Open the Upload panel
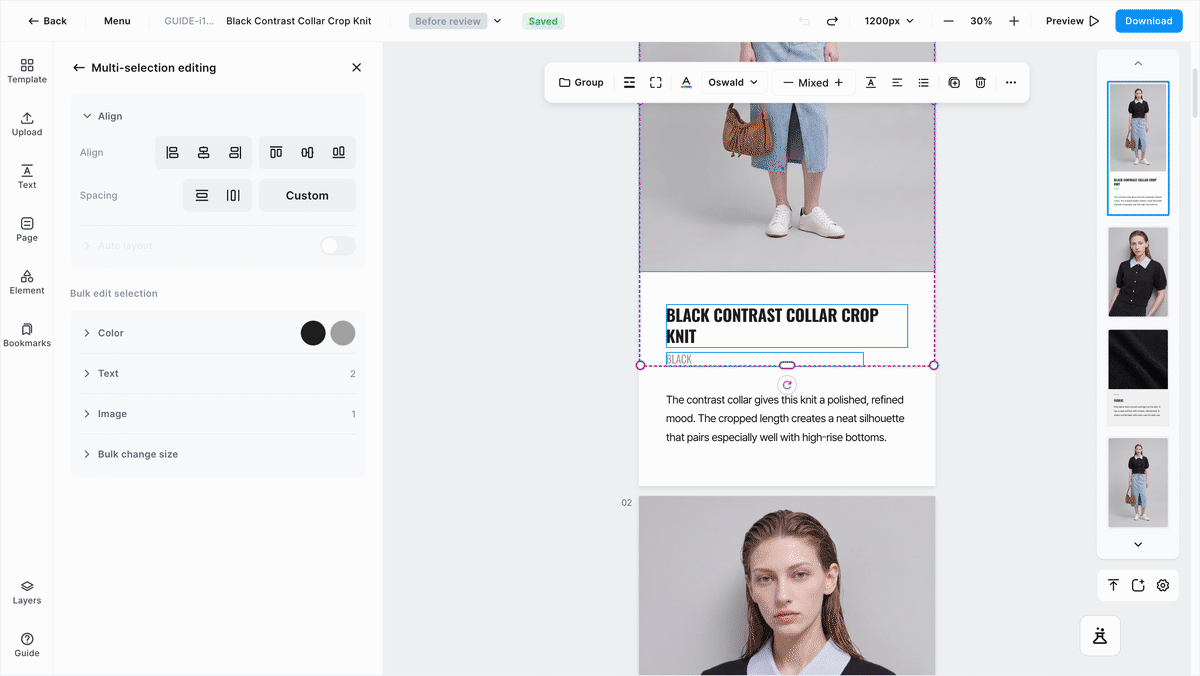Viewport: 1200px width, 676px height. 27,124
